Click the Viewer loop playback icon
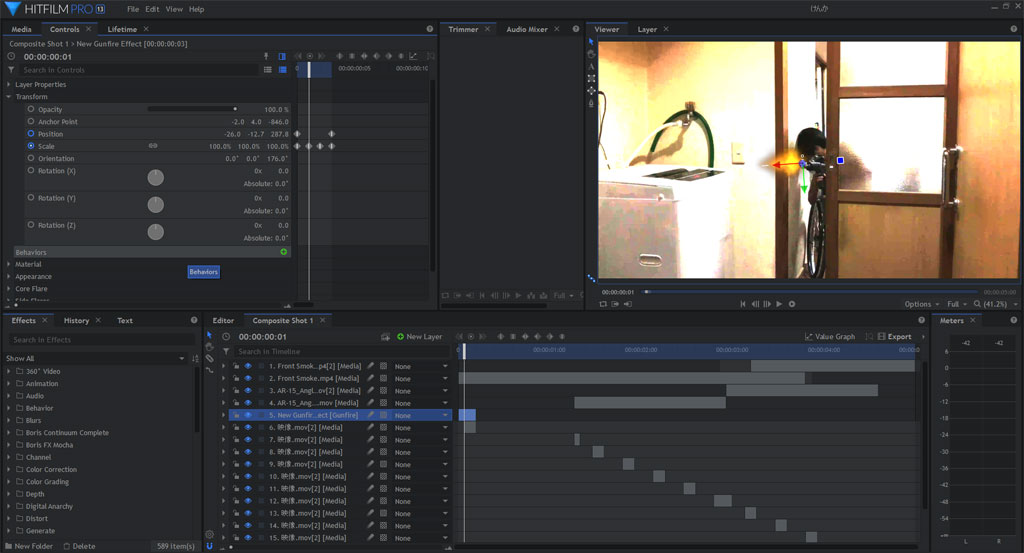Screen dimensions: 1024x553 tap(603, 304)
